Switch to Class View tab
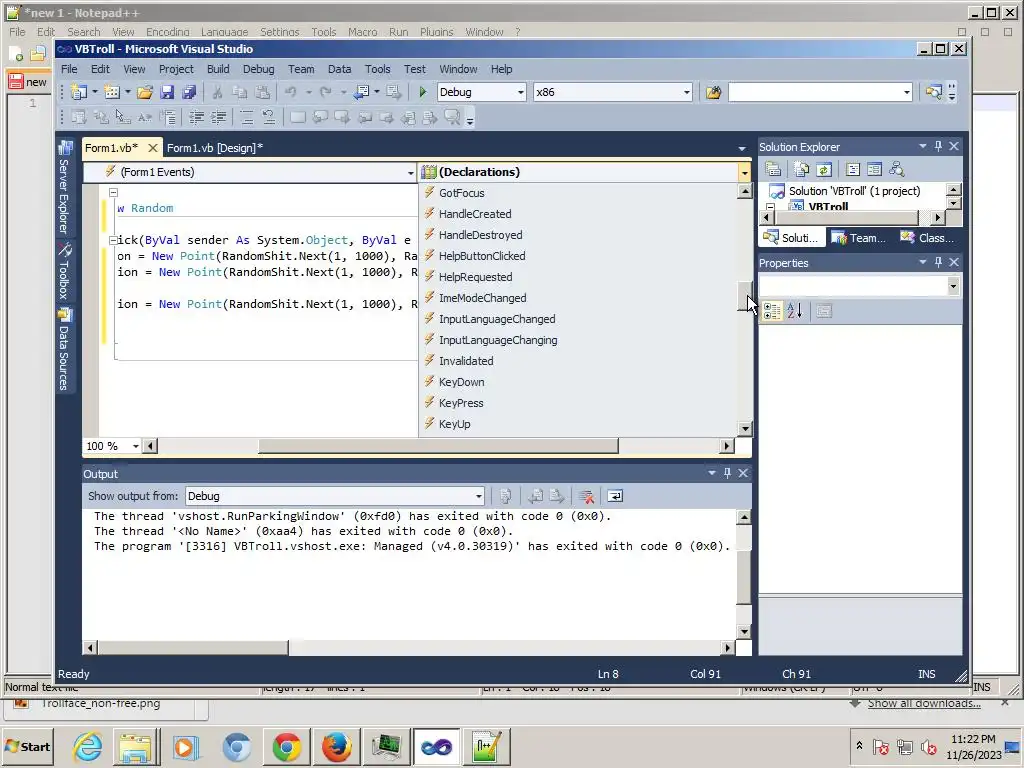The height and width of the screenshot is (768, 1024). click(x=928, y=238)
